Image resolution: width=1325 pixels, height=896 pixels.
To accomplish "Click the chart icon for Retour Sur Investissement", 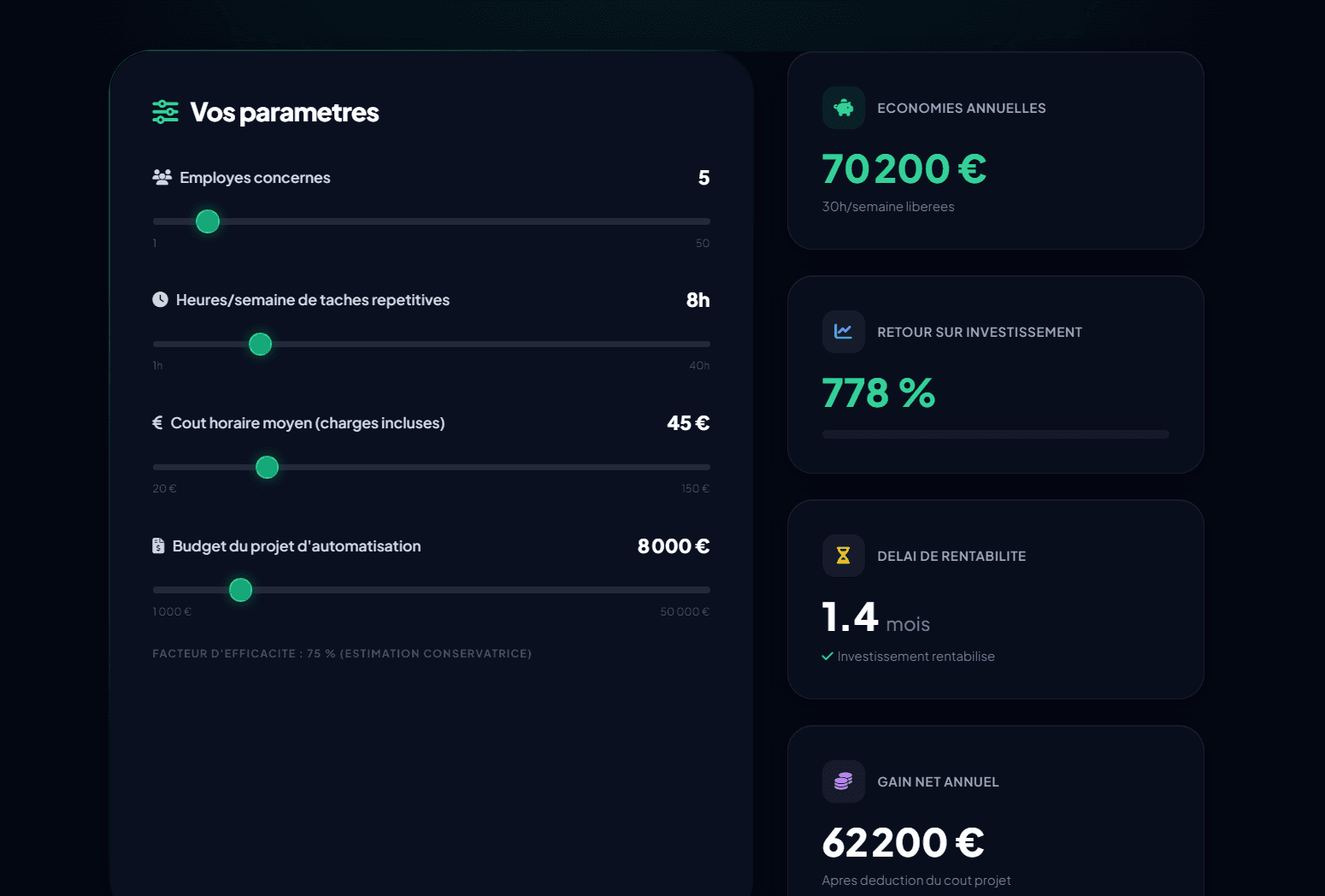I will 843,332.
